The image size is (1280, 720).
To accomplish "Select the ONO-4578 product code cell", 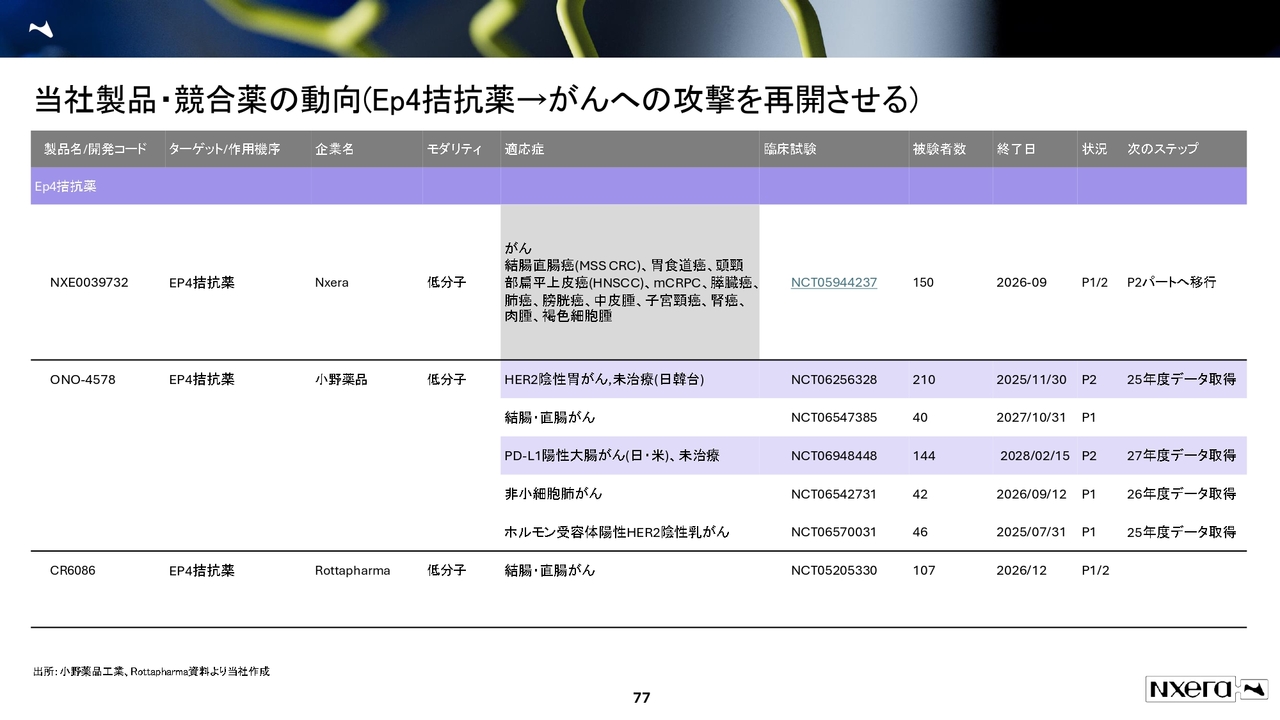I will pyautogui.click(x=82, y=379).
